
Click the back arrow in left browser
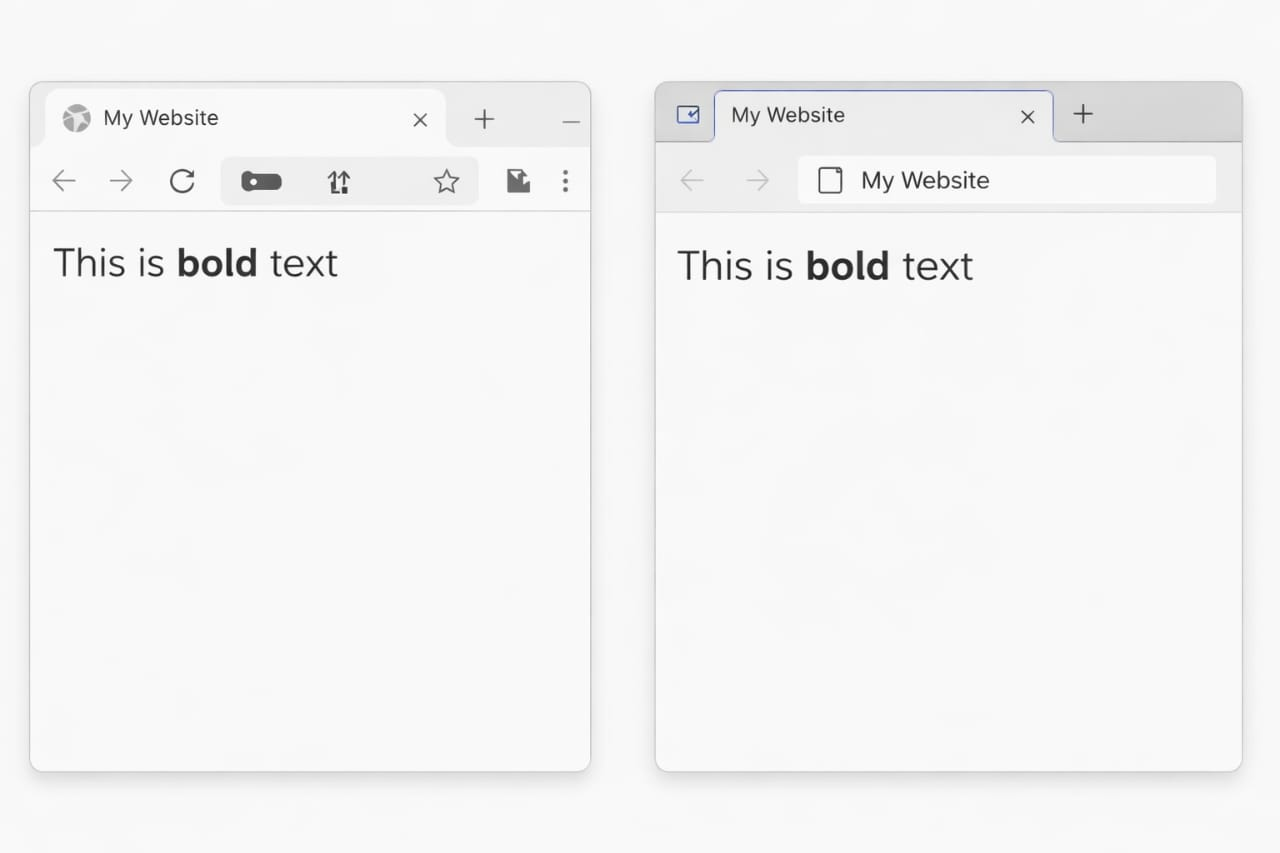(x=64, y=181)
